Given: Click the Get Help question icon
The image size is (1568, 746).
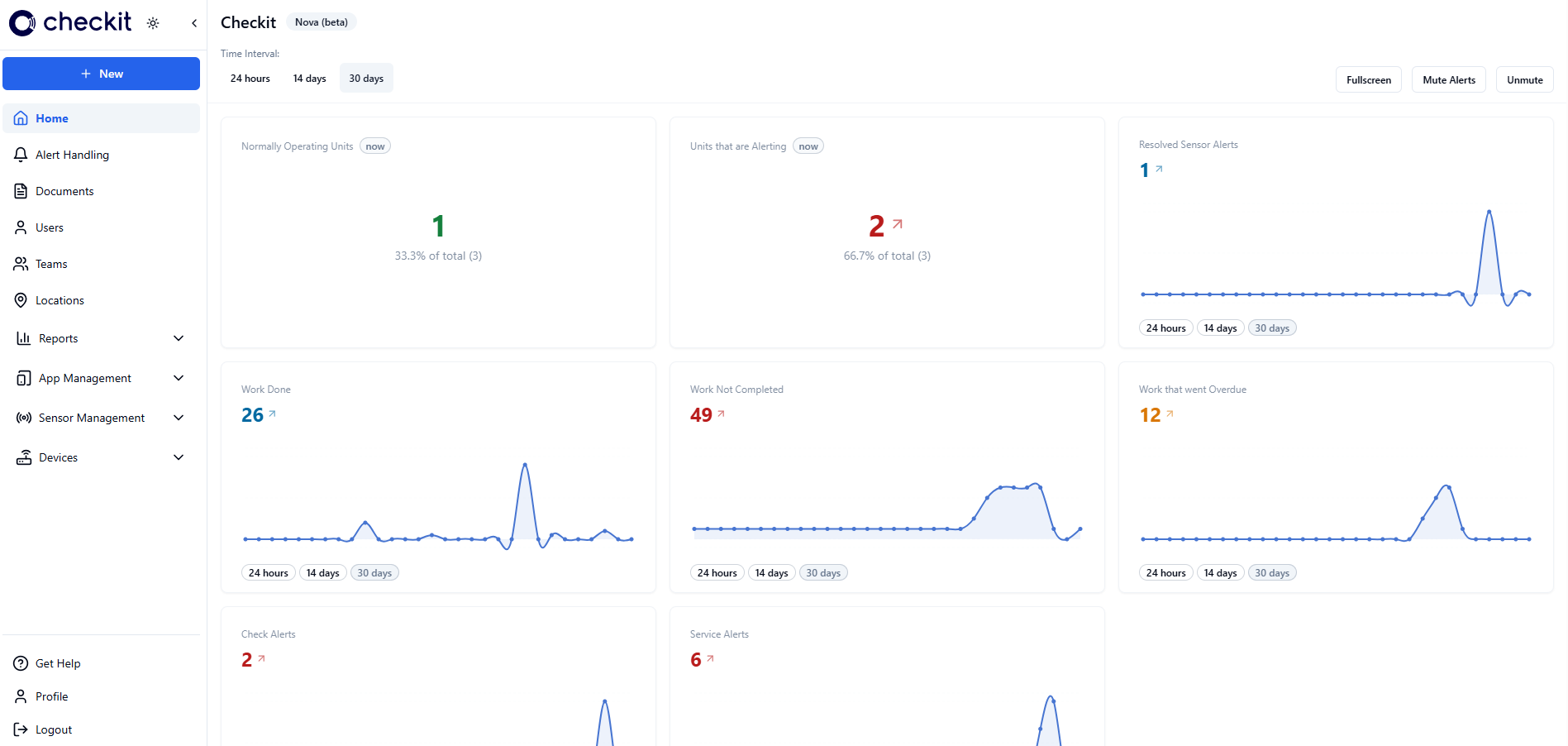Looking at the screenshot, I should 21,663.
